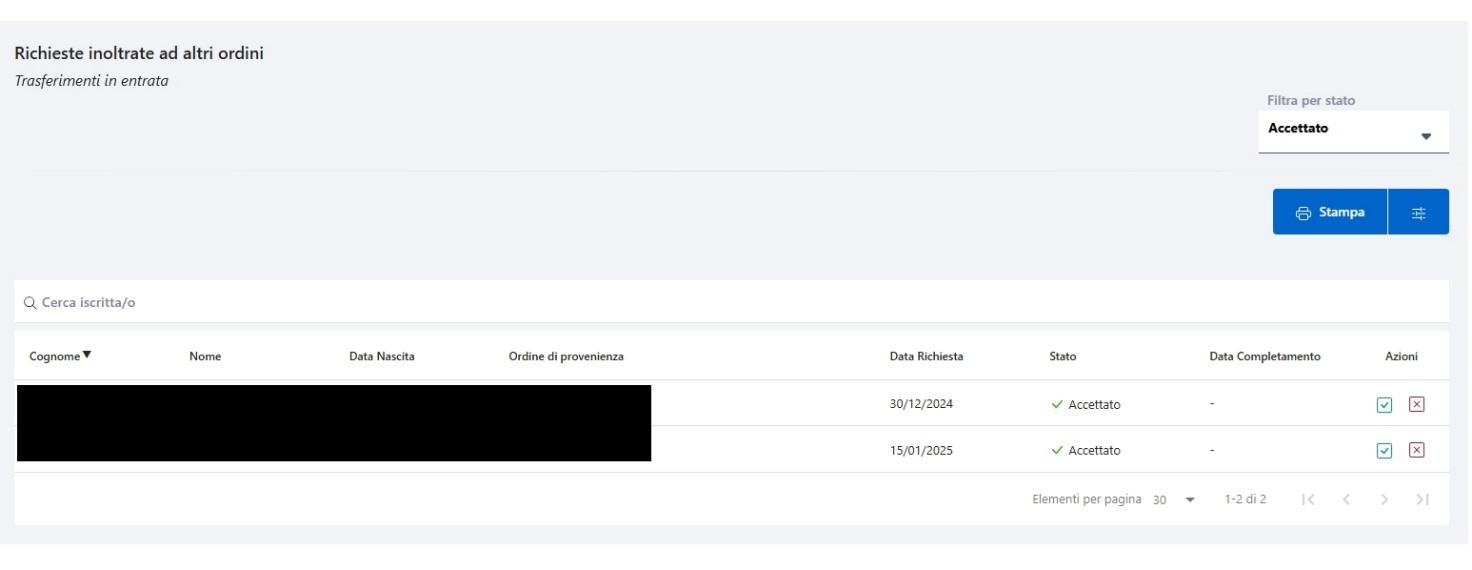Go to the previous page arrow
The image size is (1472, 570).
point(1347,499)
